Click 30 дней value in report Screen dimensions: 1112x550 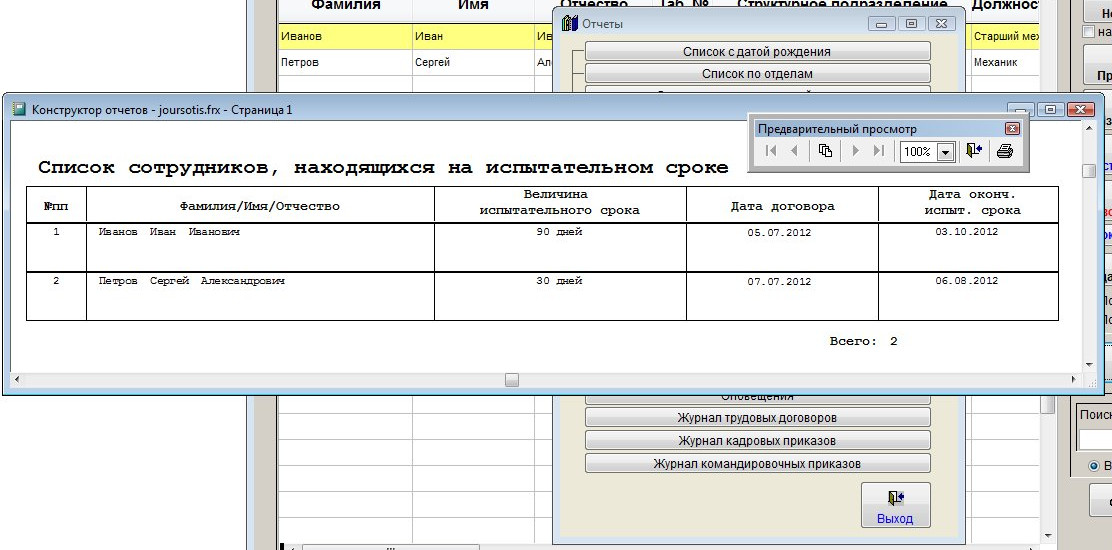(560, 281)
